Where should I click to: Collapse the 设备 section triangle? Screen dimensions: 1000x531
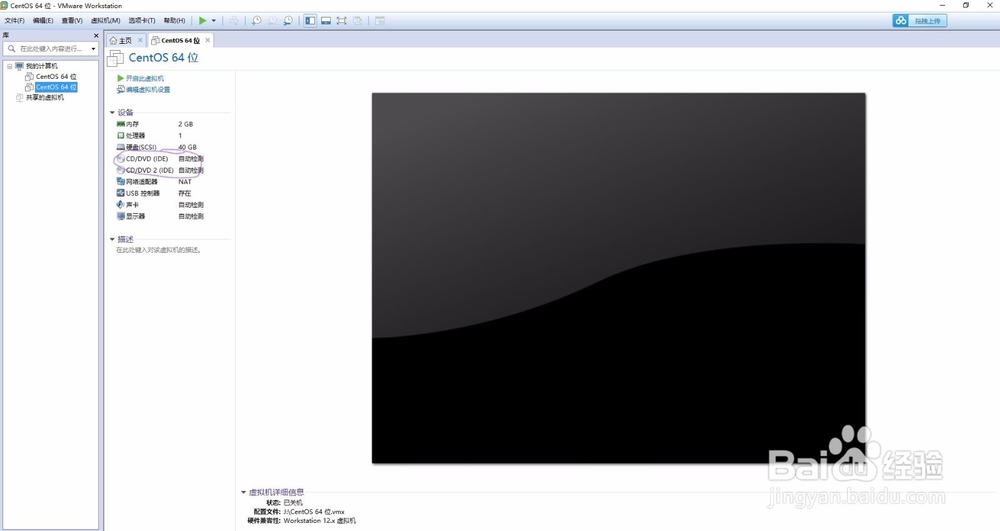coord(112,112)
